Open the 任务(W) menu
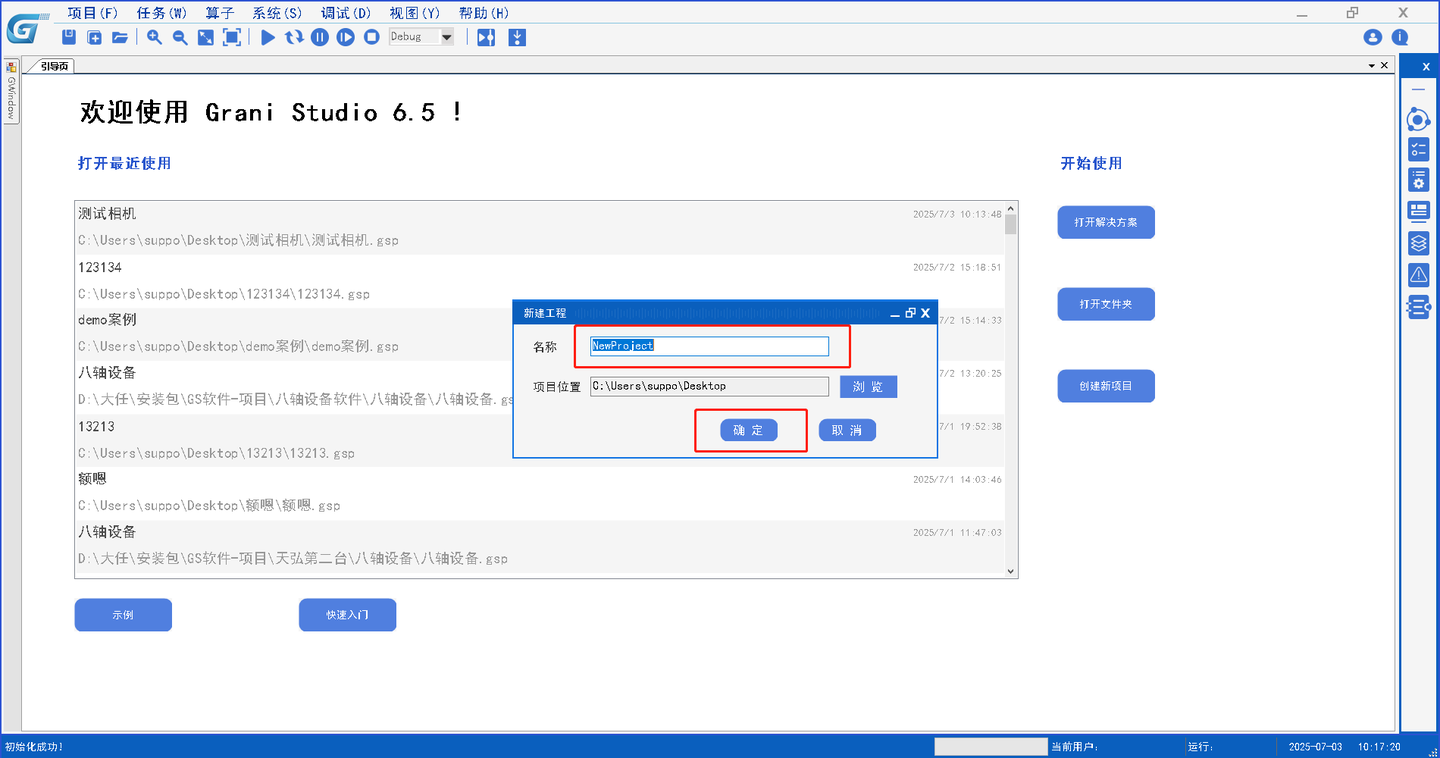This screenshot has height=758, width=1440. tap(162, 13)
